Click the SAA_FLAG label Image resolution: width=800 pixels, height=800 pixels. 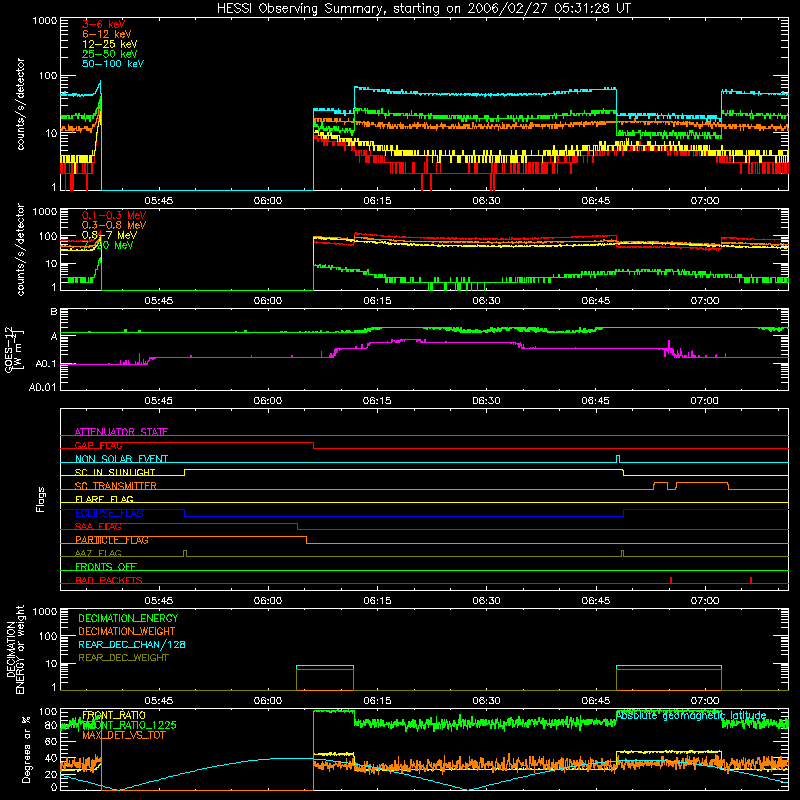pyautogui.click(x=98, y=526)
